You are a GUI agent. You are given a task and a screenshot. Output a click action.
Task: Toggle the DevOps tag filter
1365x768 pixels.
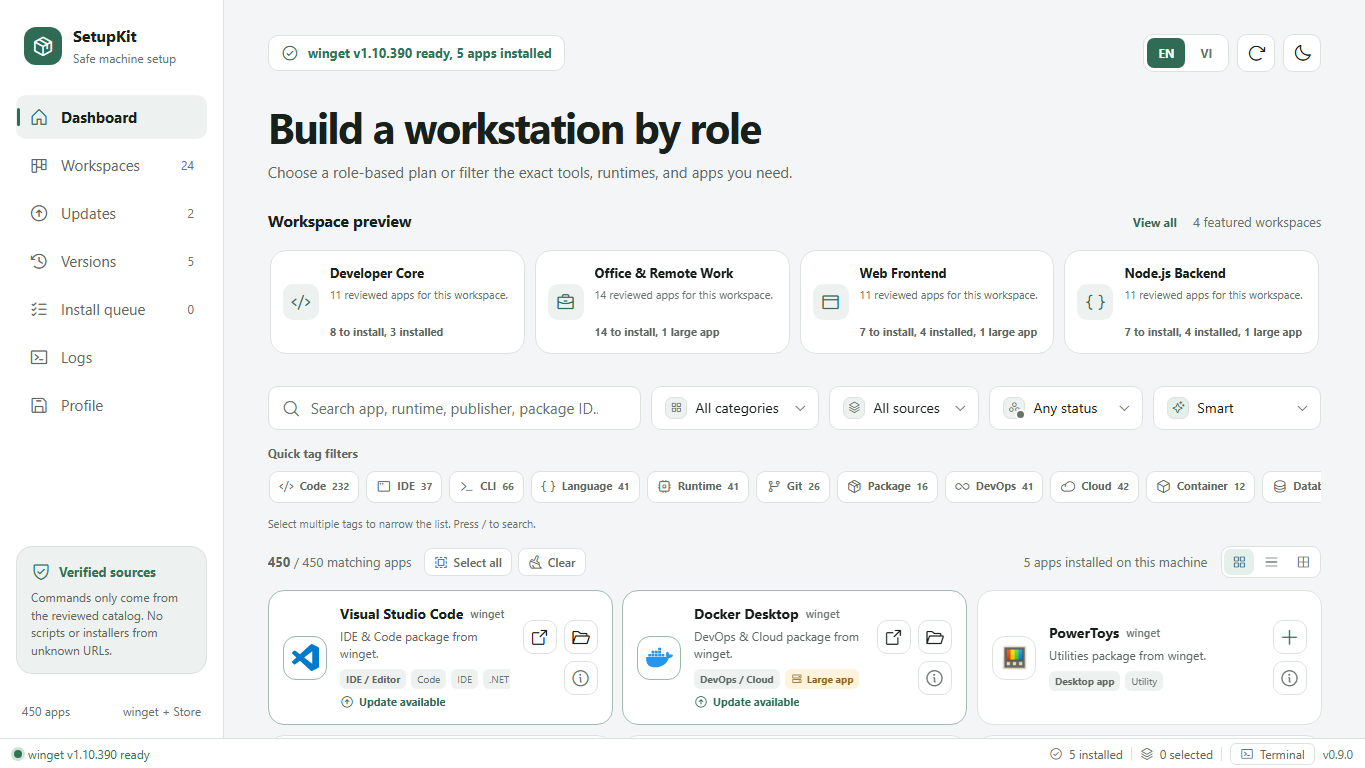coord(994,487)
